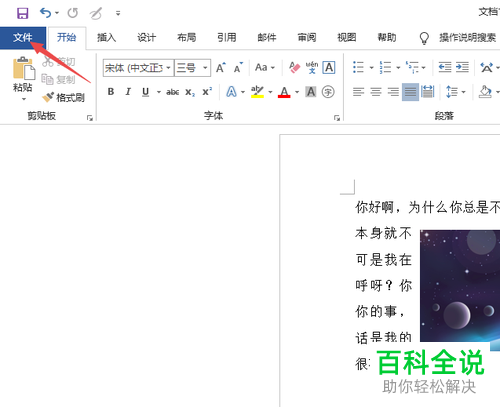This screenshot has width=500, height=407.
Task: Switch to the 视图 (View) tab
Action: (x=347, y=38)
